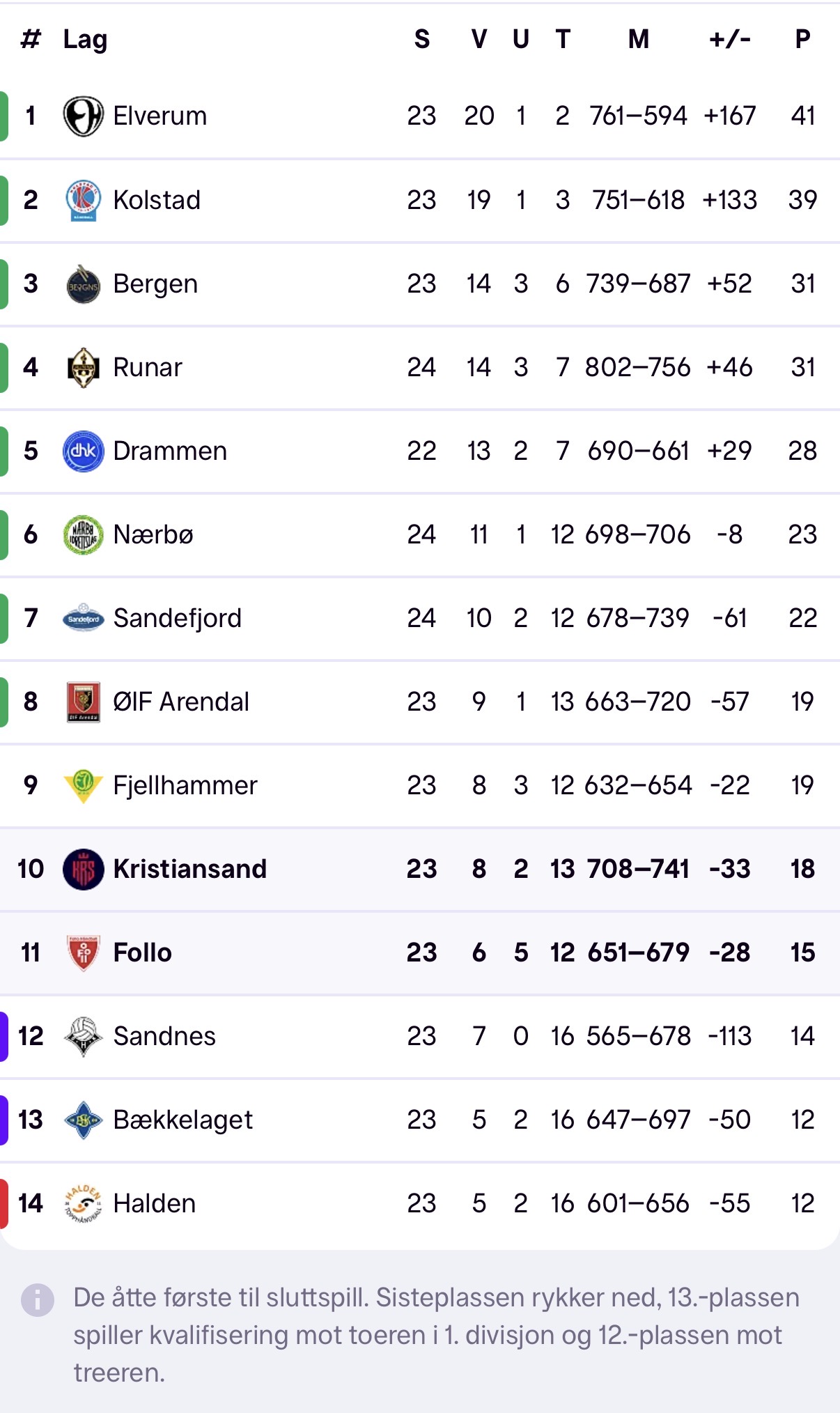
Task: Click the ØIF Arendal crest icon
Action: (83, 702)
